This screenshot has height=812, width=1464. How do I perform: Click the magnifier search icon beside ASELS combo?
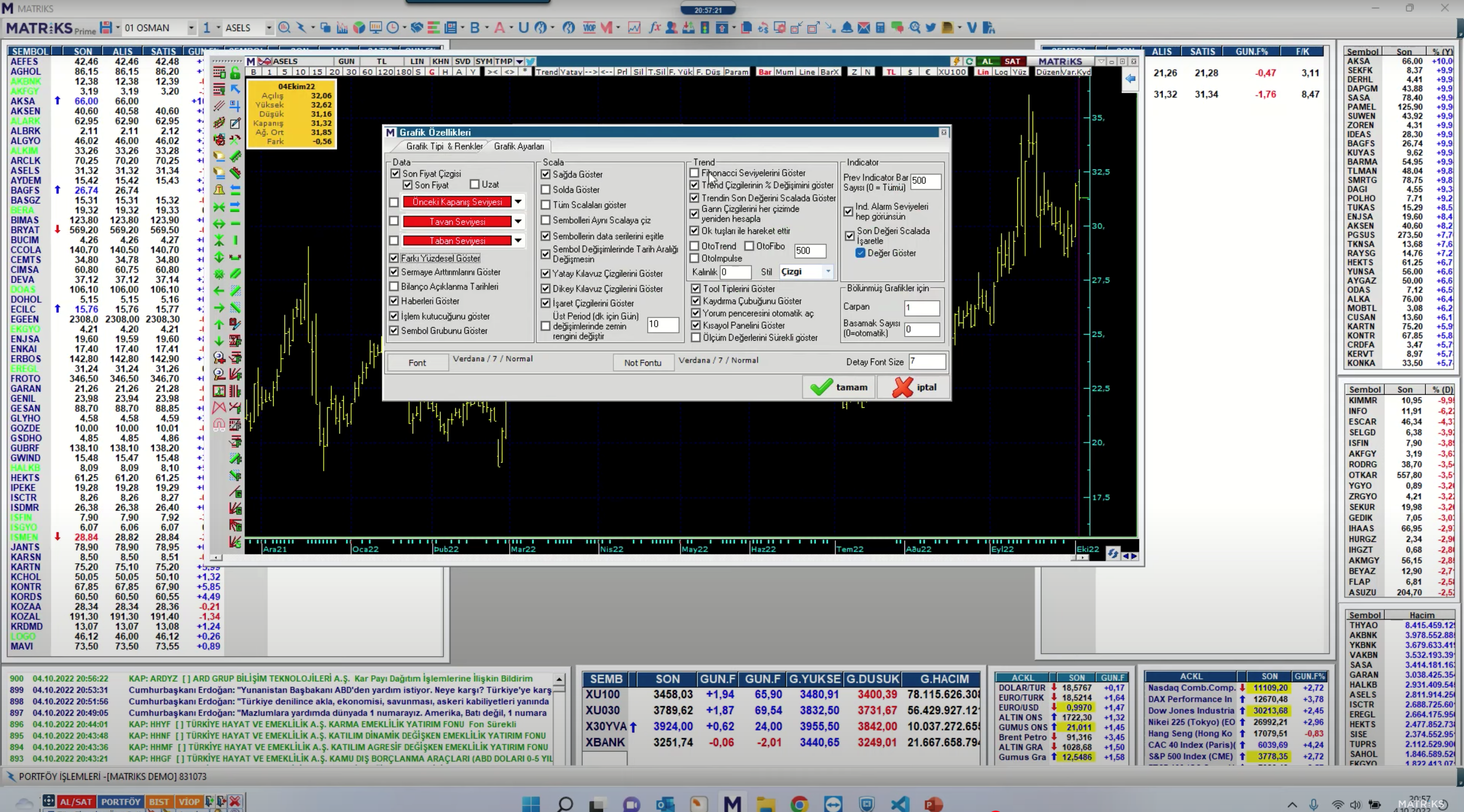click(x=284, y=27)
